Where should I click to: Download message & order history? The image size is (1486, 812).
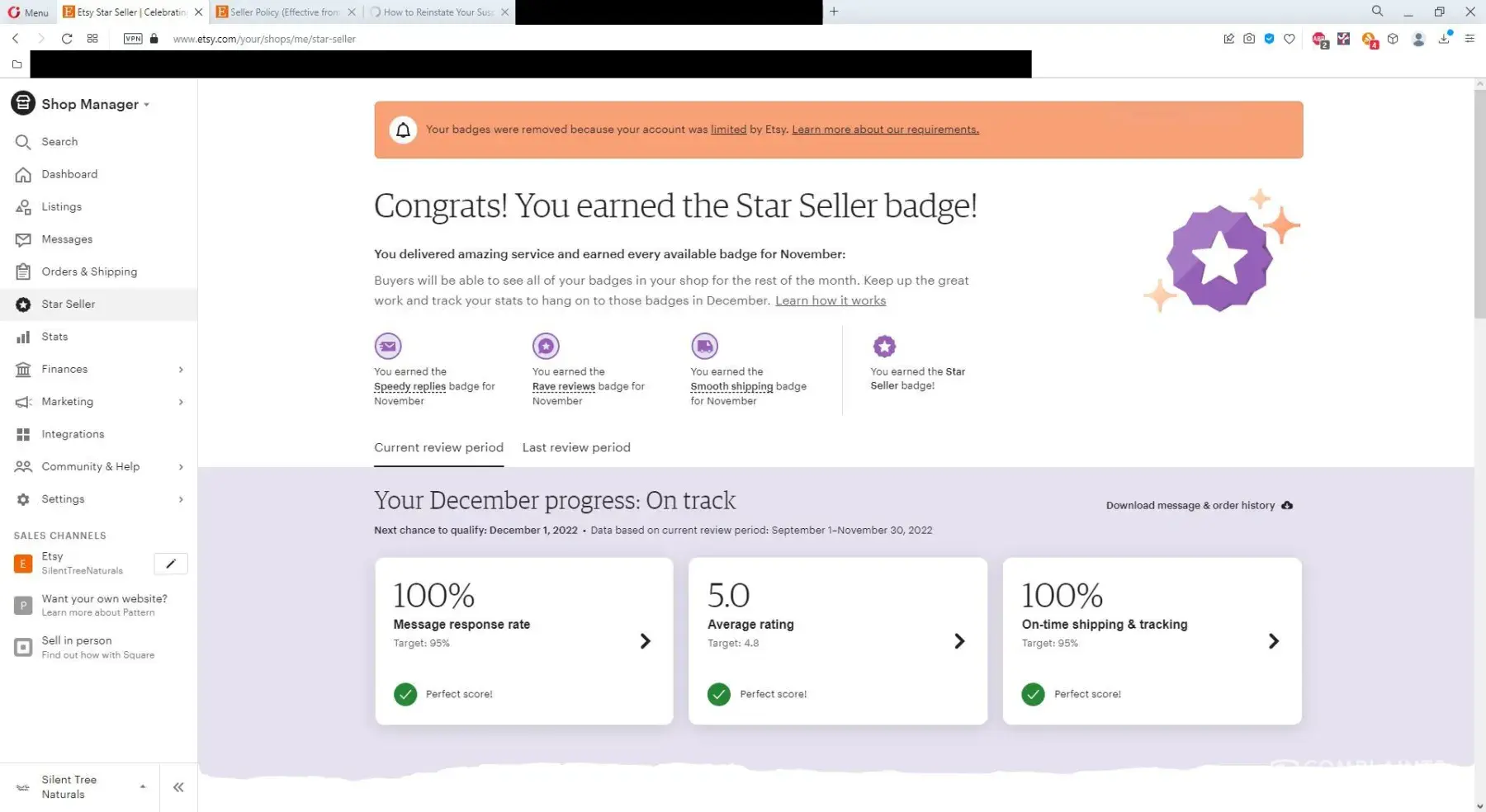click(x=1199, y=505)
